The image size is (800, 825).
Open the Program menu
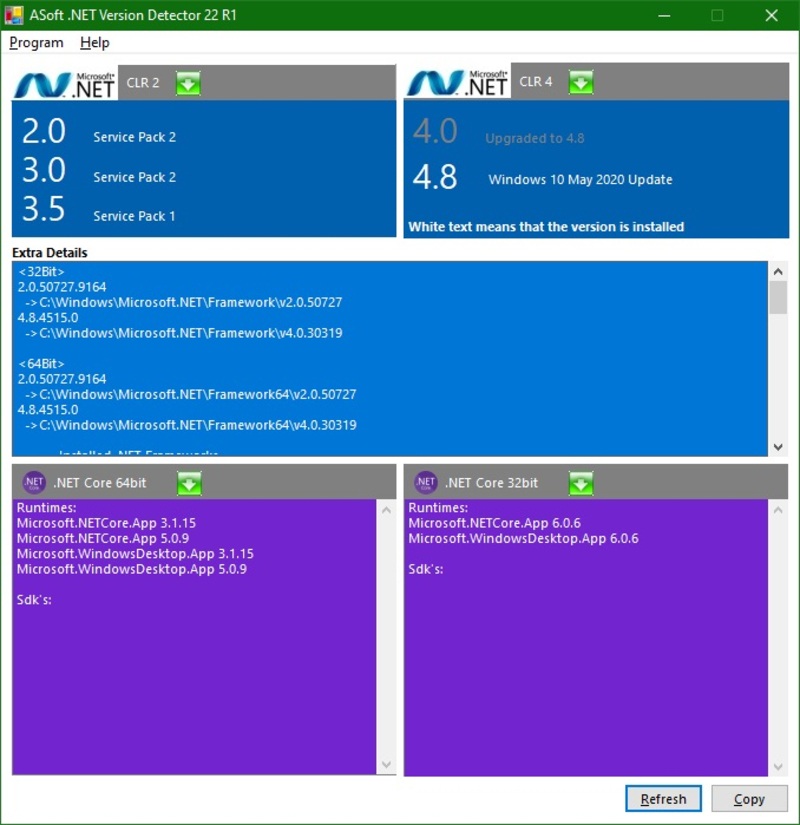coord(36,43)
